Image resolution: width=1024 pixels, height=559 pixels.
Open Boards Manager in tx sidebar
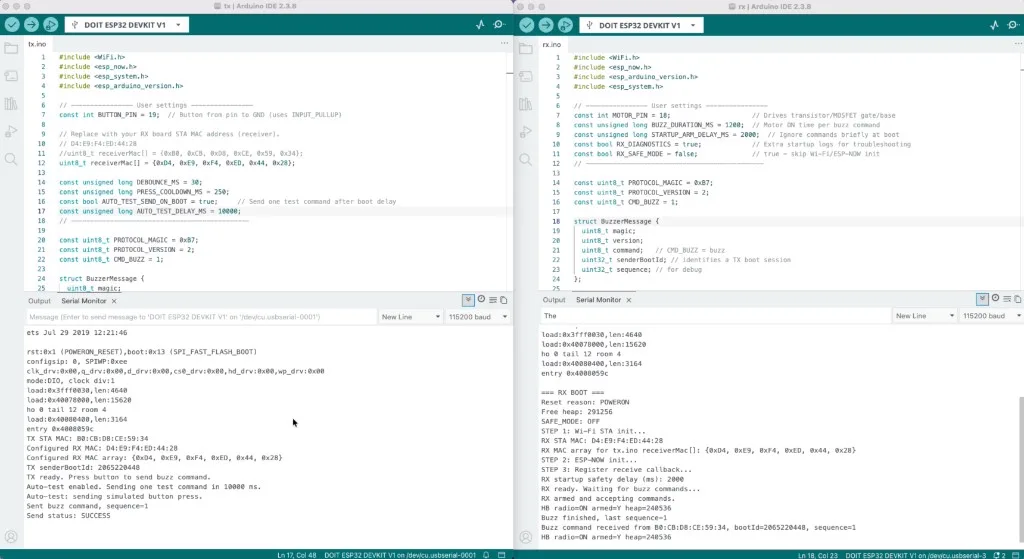11,76
